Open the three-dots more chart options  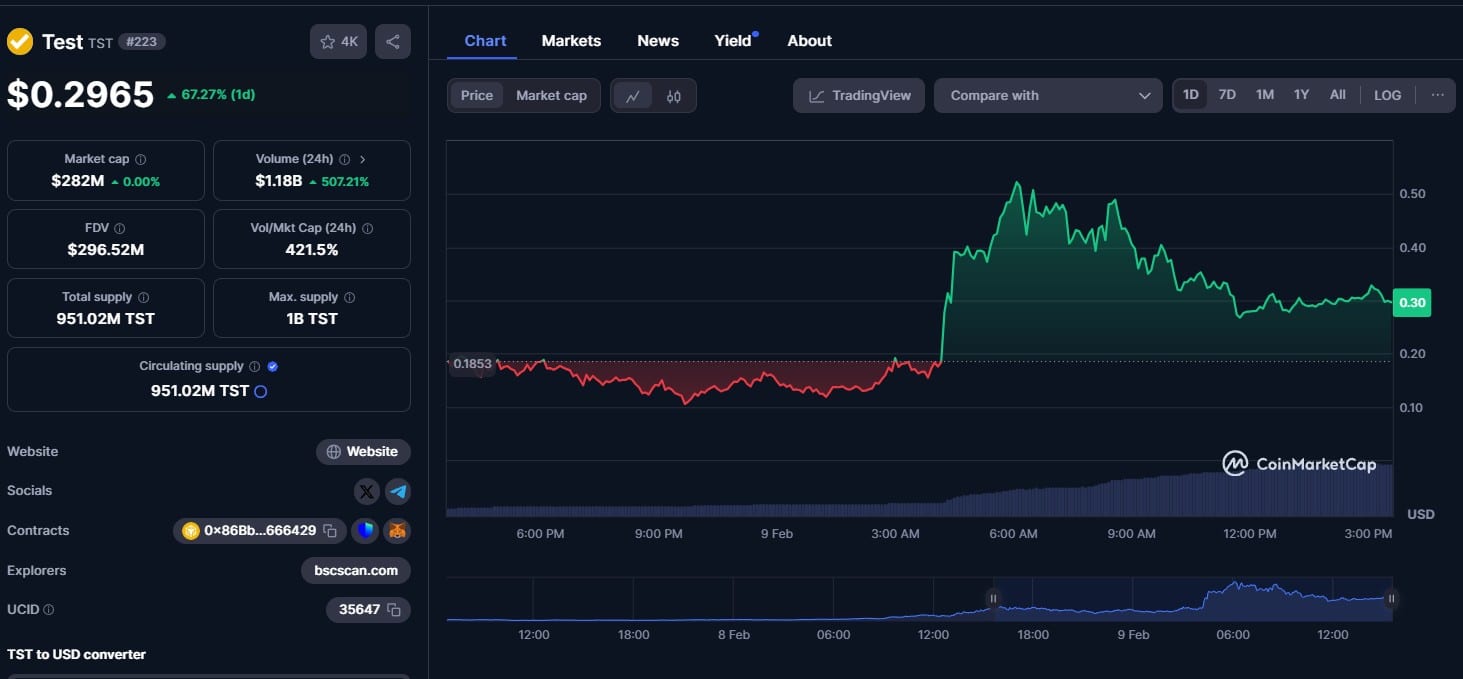point(1438,95)
